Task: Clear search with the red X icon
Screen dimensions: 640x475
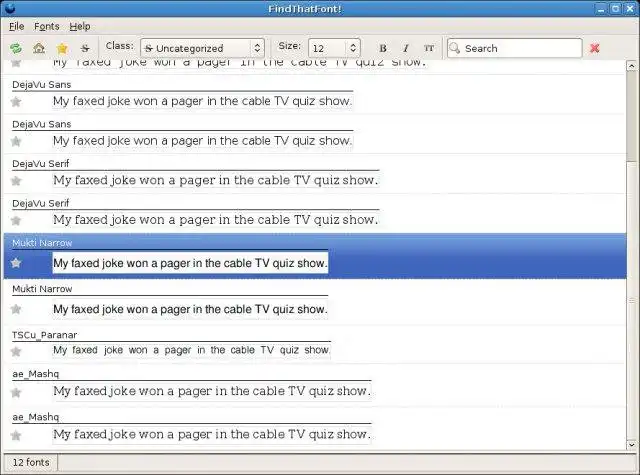Action: pyautogui.click(x=595, y=48)
